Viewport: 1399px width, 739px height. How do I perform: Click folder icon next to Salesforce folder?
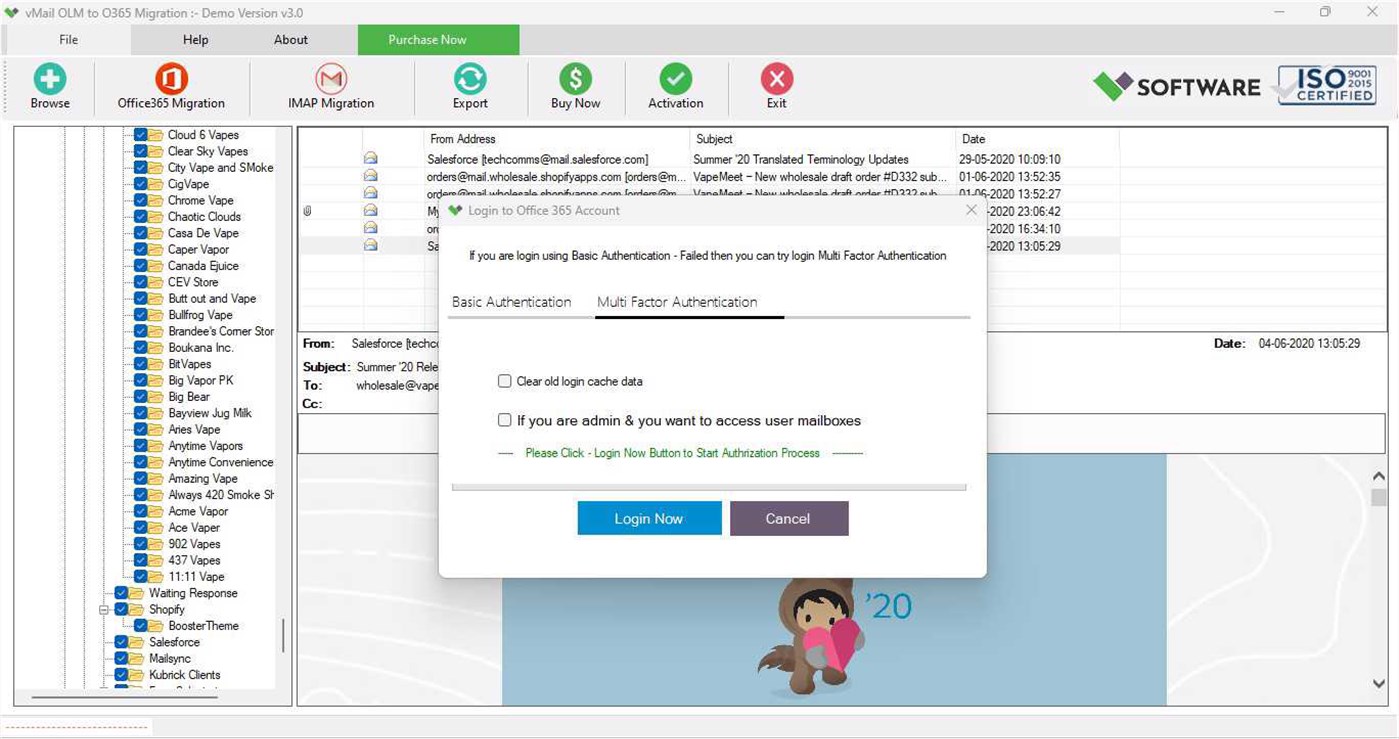click(137, 642)
